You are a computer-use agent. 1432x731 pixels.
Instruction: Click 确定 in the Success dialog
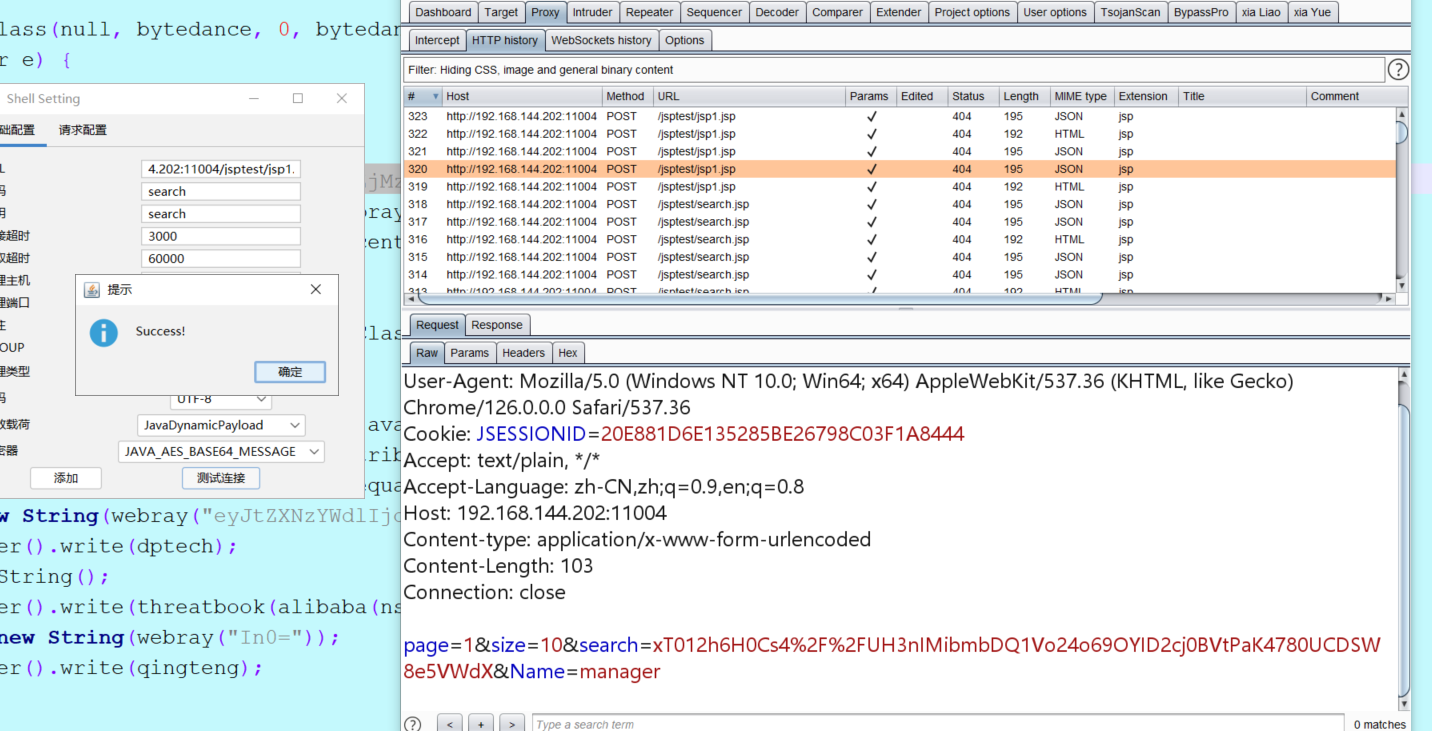pos(290,372)
